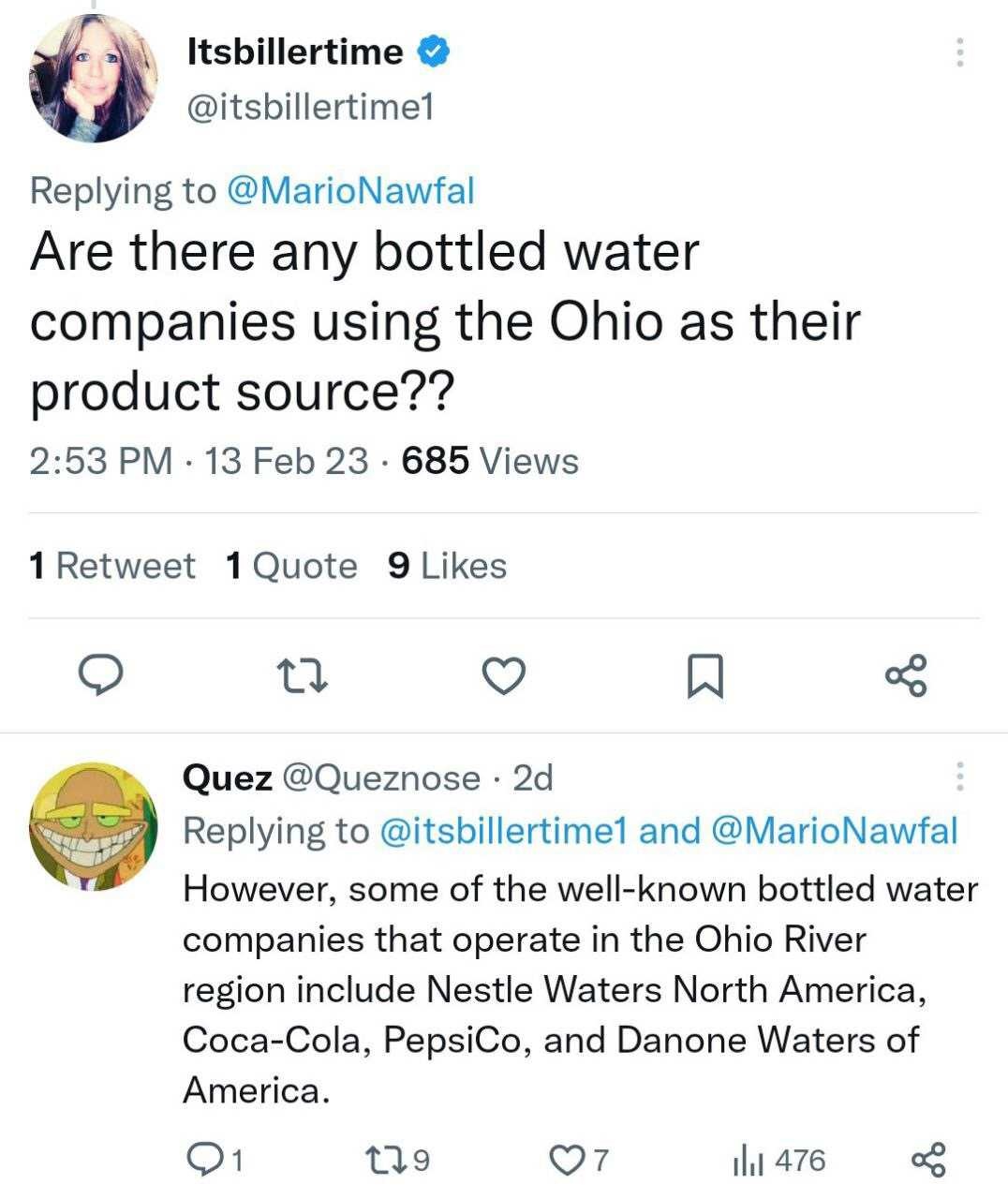The height and width of the screenshot is (1199, 1008).
Task: View the 9 Likes list
Action: click(447, 566)
